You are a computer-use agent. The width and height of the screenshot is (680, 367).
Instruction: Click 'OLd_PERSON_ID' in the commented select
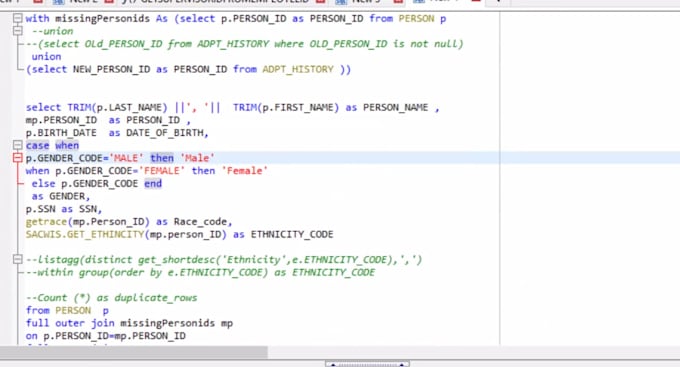tap(123, 44)
